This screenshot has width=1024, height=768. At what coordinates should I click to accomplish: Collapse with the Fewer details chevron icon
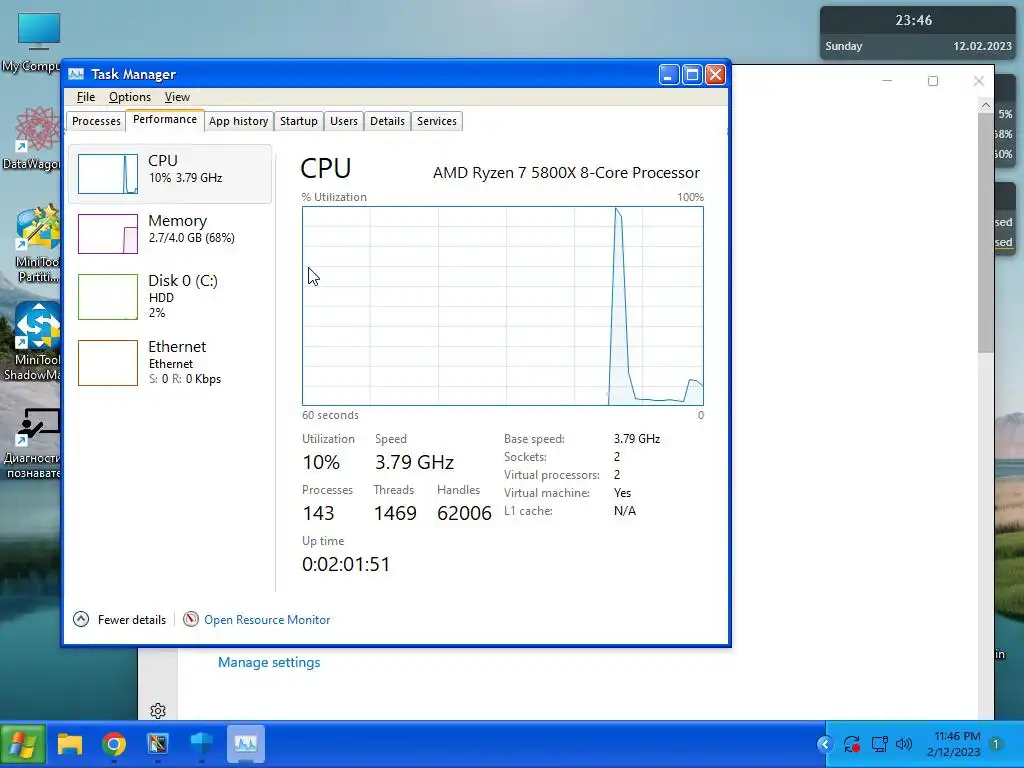point(81,619)
